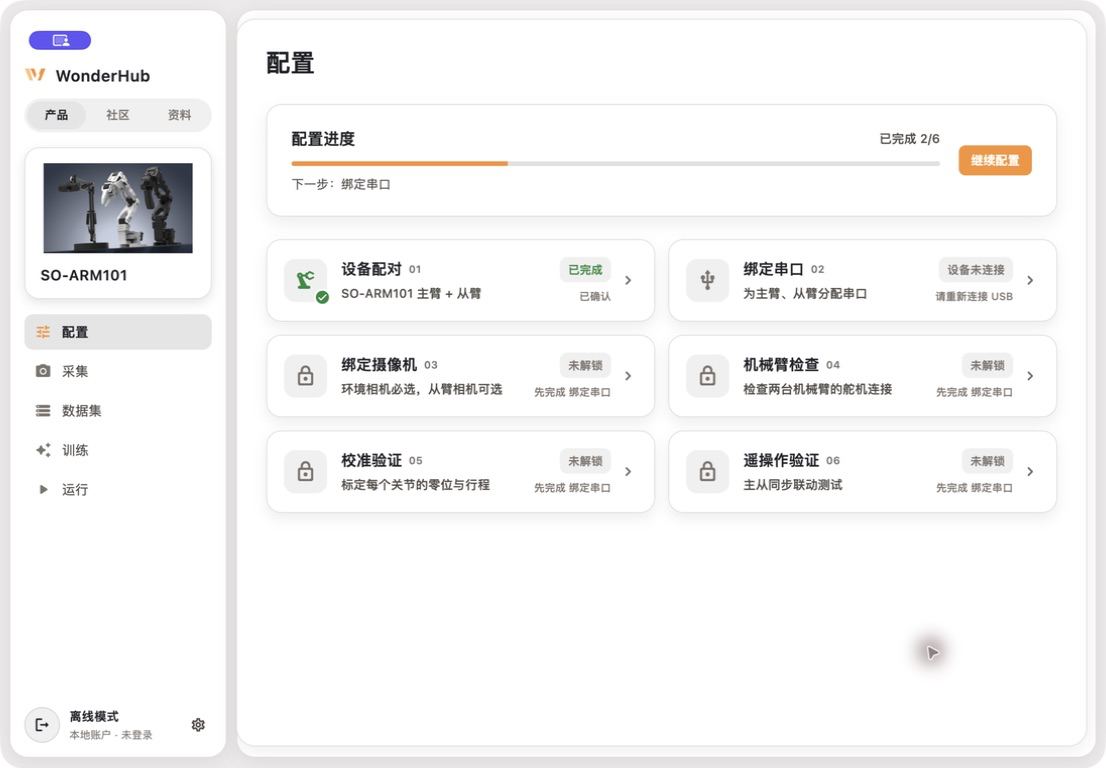
Task: Open the 训练 menu item
Action: (118, 450)
